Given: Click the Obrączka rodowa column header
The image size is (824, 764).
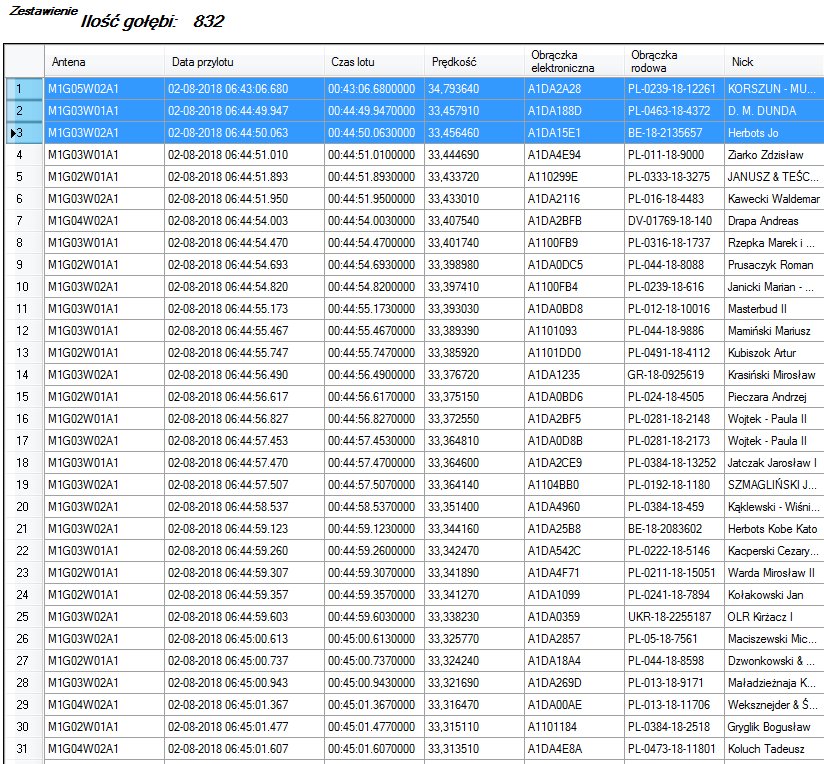Looking at the screenshot, I should point(674,61).
